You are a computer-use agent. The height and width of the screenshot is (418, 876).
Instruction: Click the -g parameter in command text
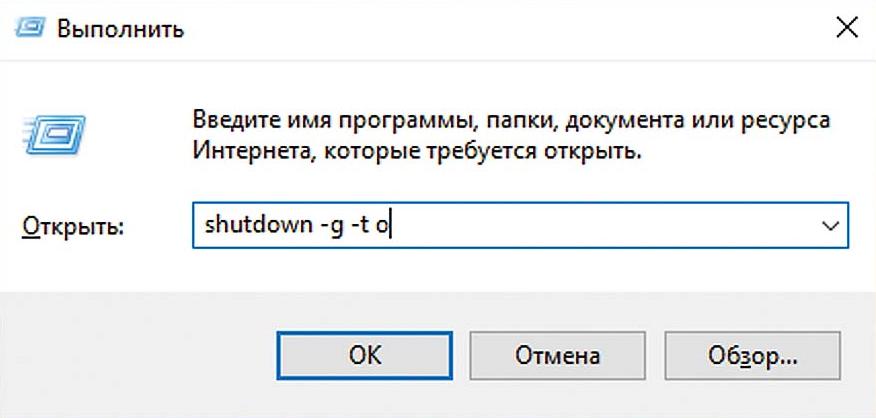[x=317, y=226]
